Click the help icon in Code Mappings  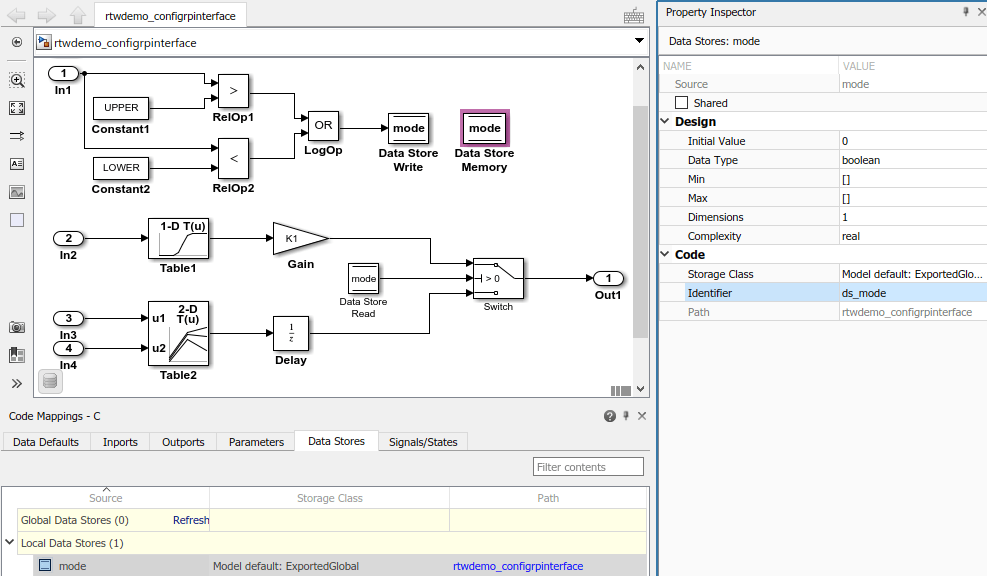pyautogui.click(x=609, y=416)
